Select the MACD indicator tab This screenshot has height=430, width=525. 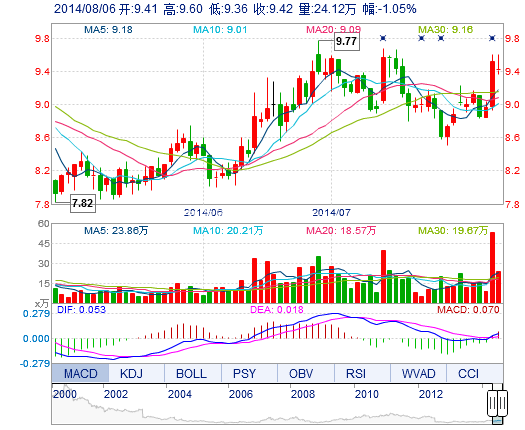[x=80, y=373]
